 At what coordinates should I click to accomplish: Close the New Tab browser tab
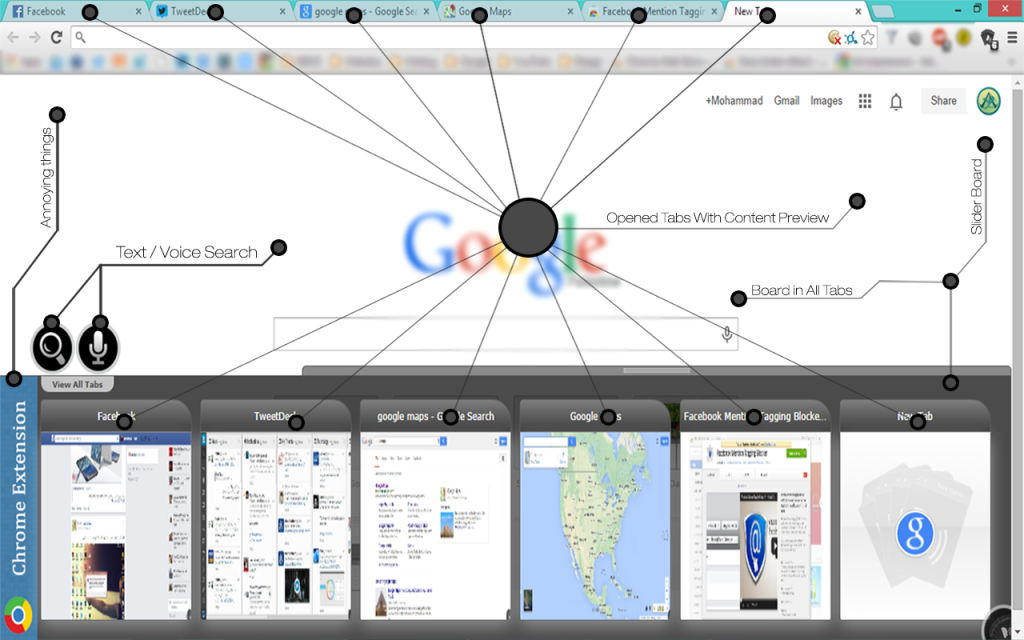pyautogui.click(x=858, y=11)
